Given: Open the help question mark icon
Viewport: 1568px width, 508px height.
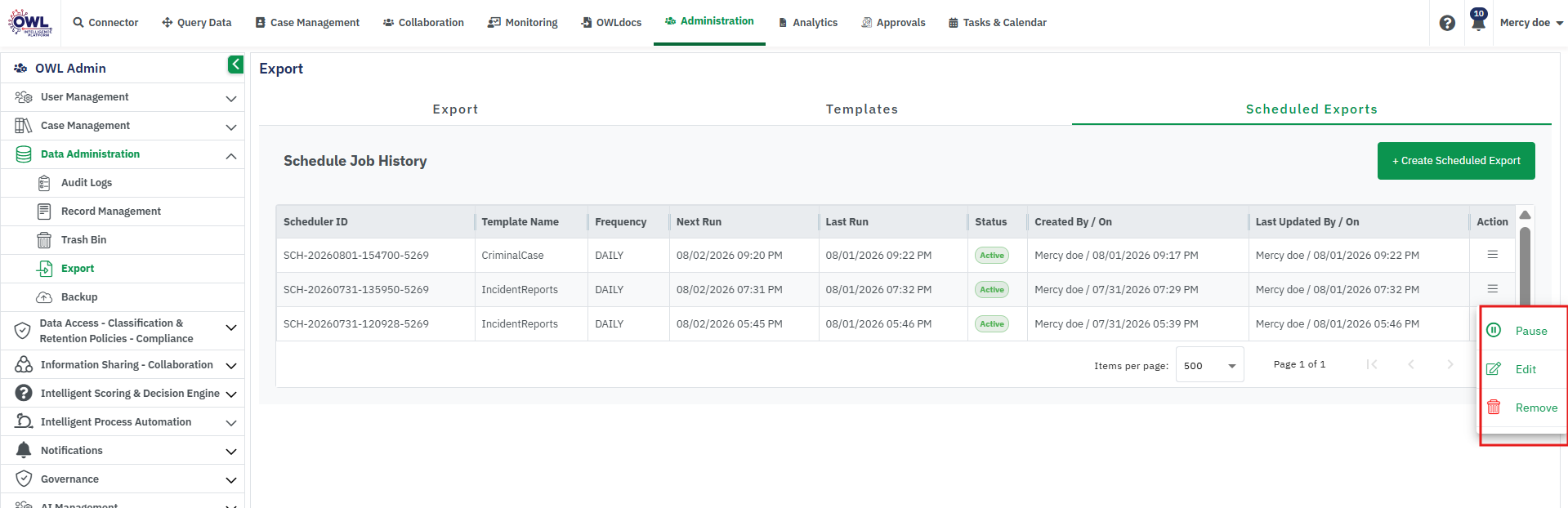Looking at the screenshot, I should [1447, 23].
